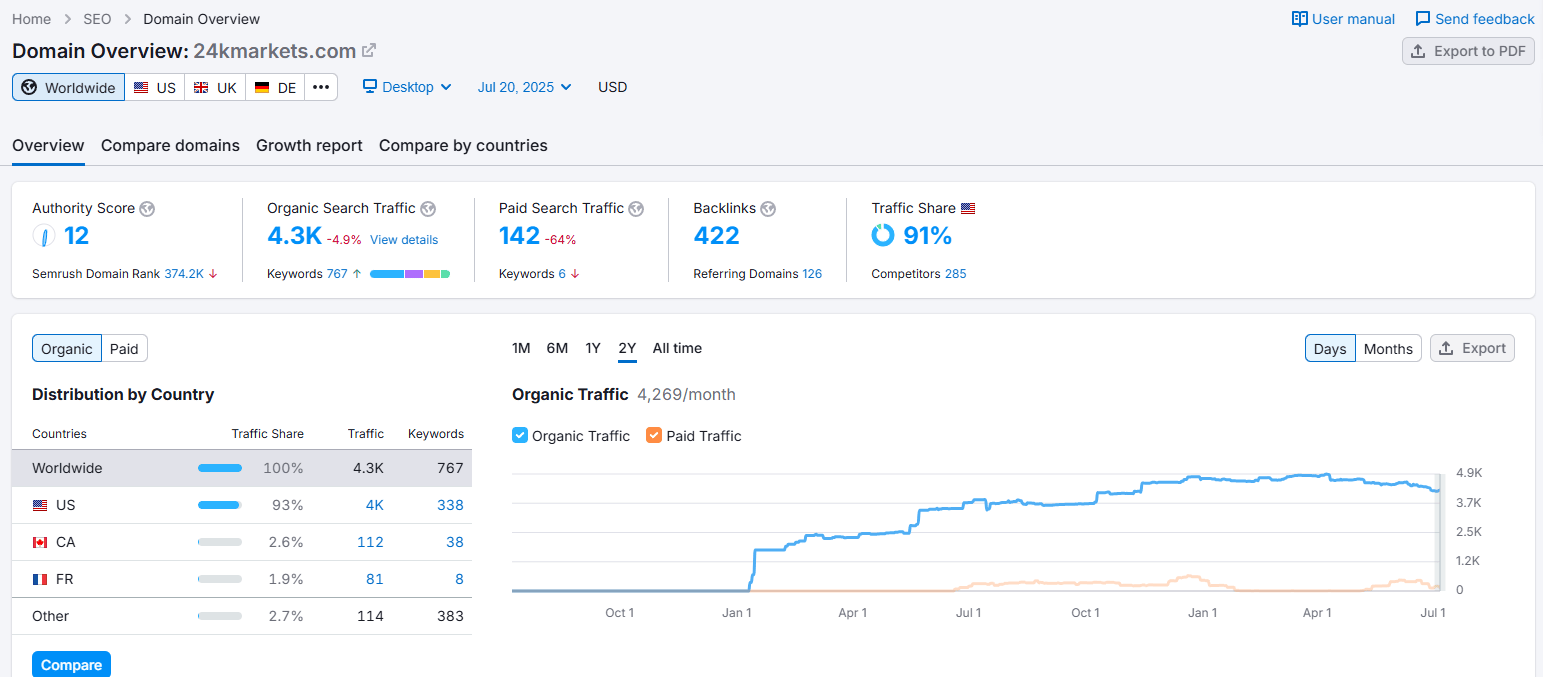1543x677 pixels.
Task: Click the chart Export button
Action: (x=1472, y=348)
